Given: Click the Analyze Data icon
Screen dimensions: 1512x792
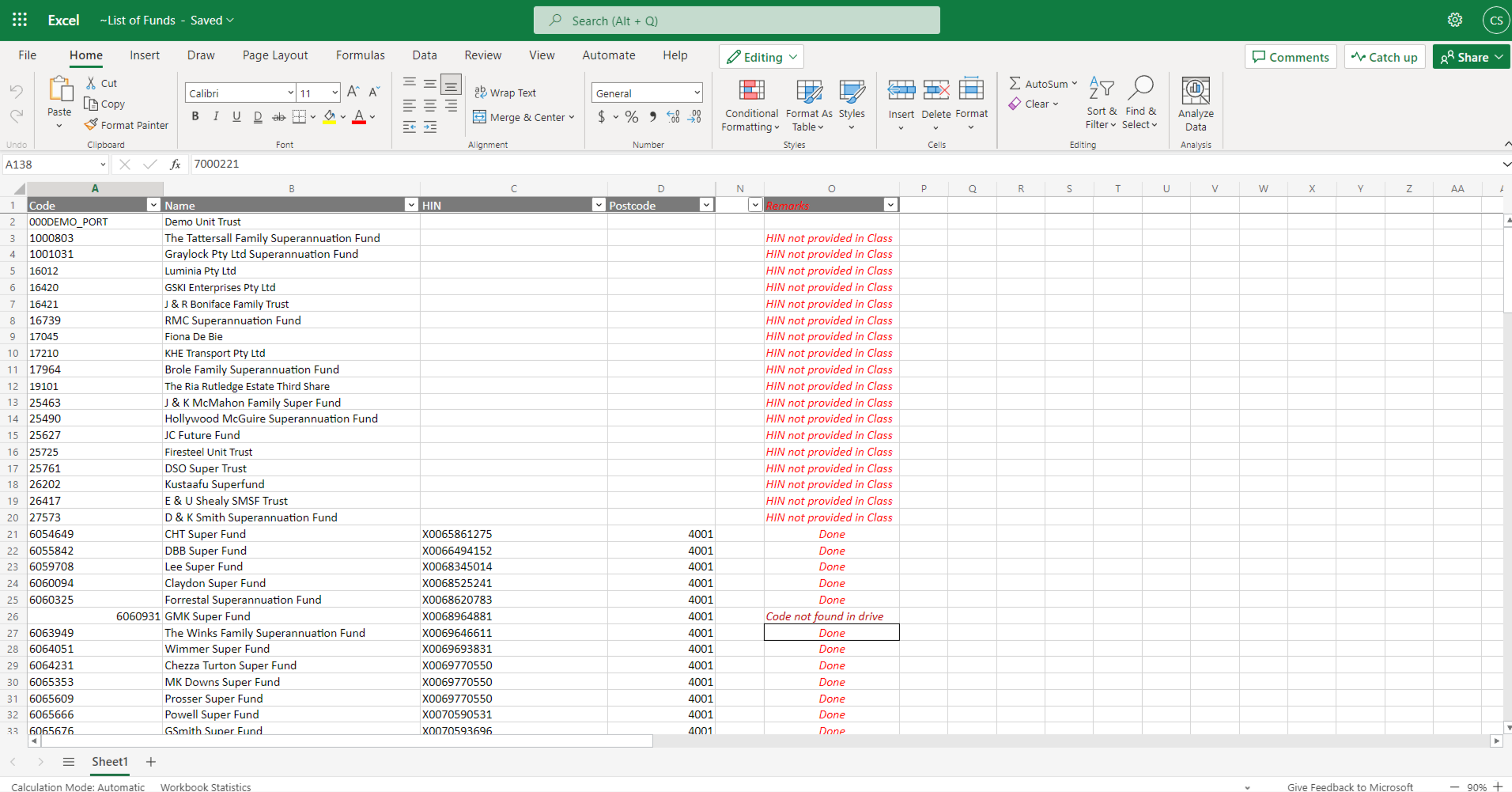Looking at the screenshot, I should pos(1195,92).
